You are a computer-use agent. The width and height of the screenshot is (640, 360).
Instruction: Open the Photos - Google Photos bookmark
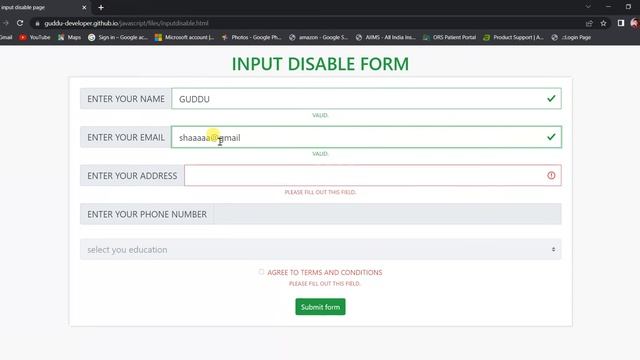(251, 37)
